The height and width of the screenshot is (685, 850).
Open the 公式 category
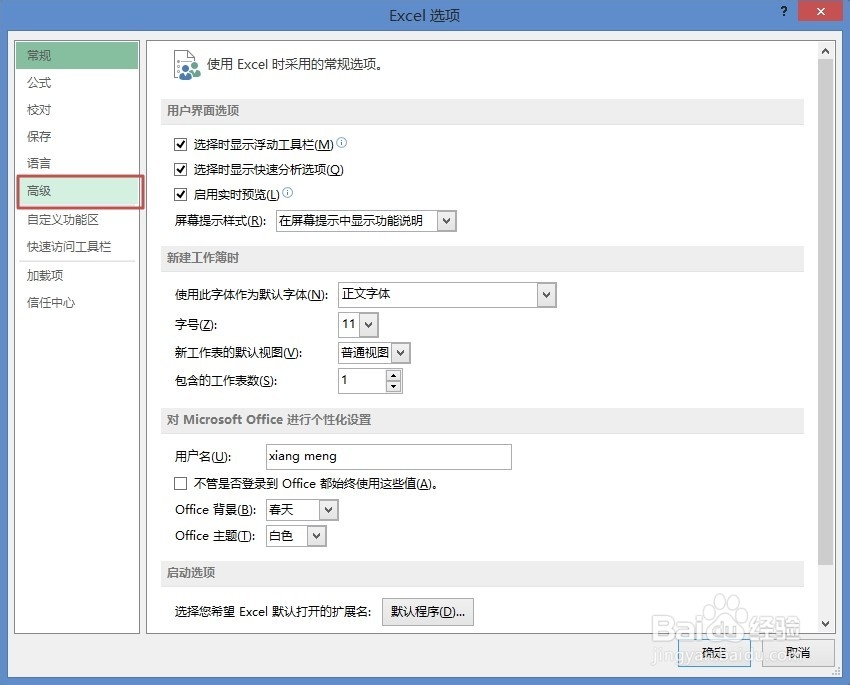pos(77,83)
